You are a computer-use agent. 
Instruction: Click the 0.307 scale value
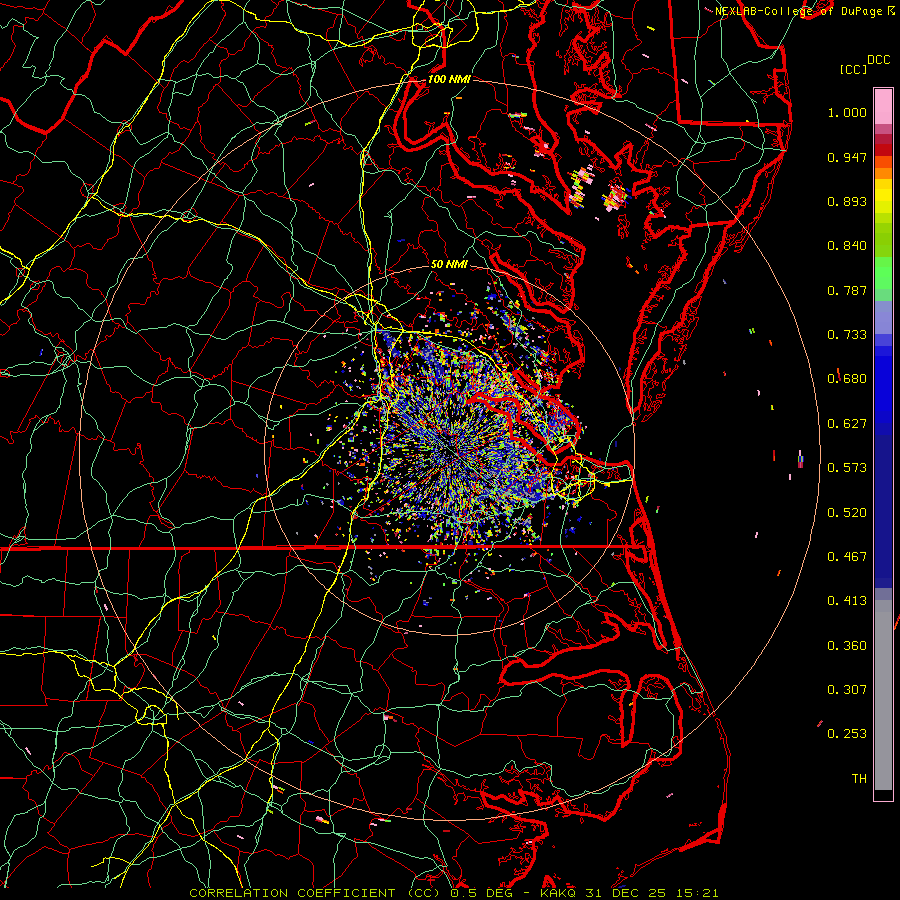847,690
